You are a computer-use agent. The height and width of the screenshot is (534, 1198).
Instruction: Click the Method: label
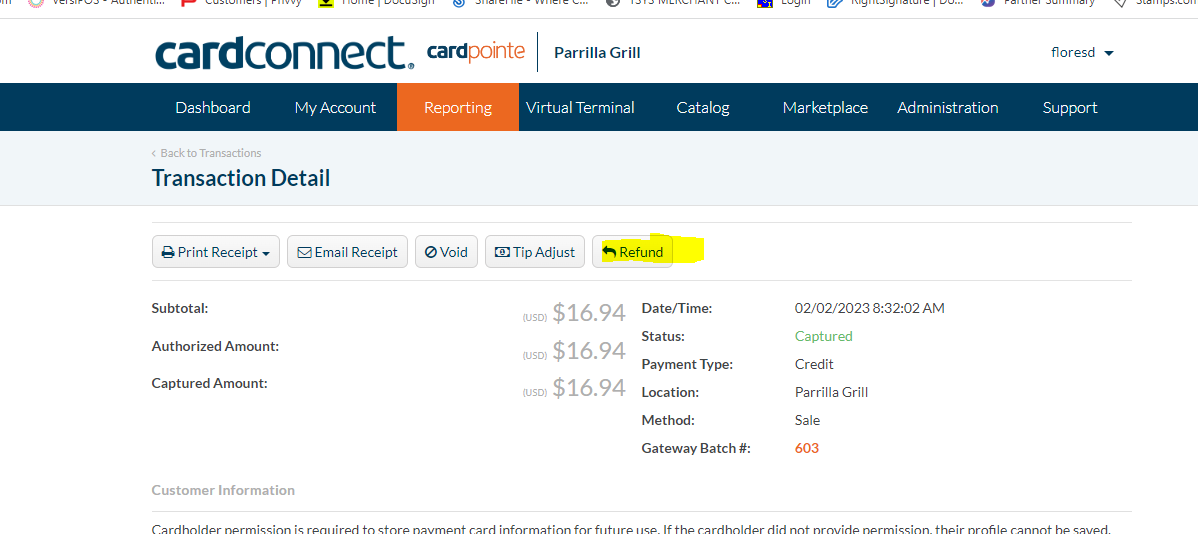(x=668, y=420)
